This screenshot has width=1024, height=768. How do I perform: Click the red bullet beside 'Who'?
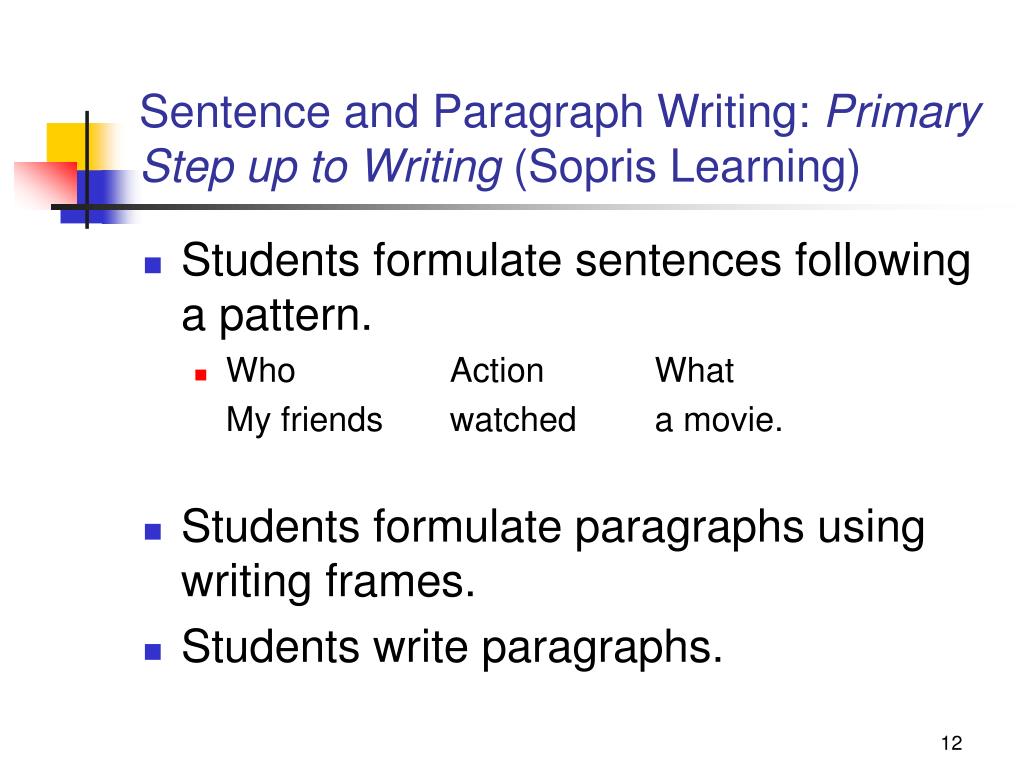[201, 374]
